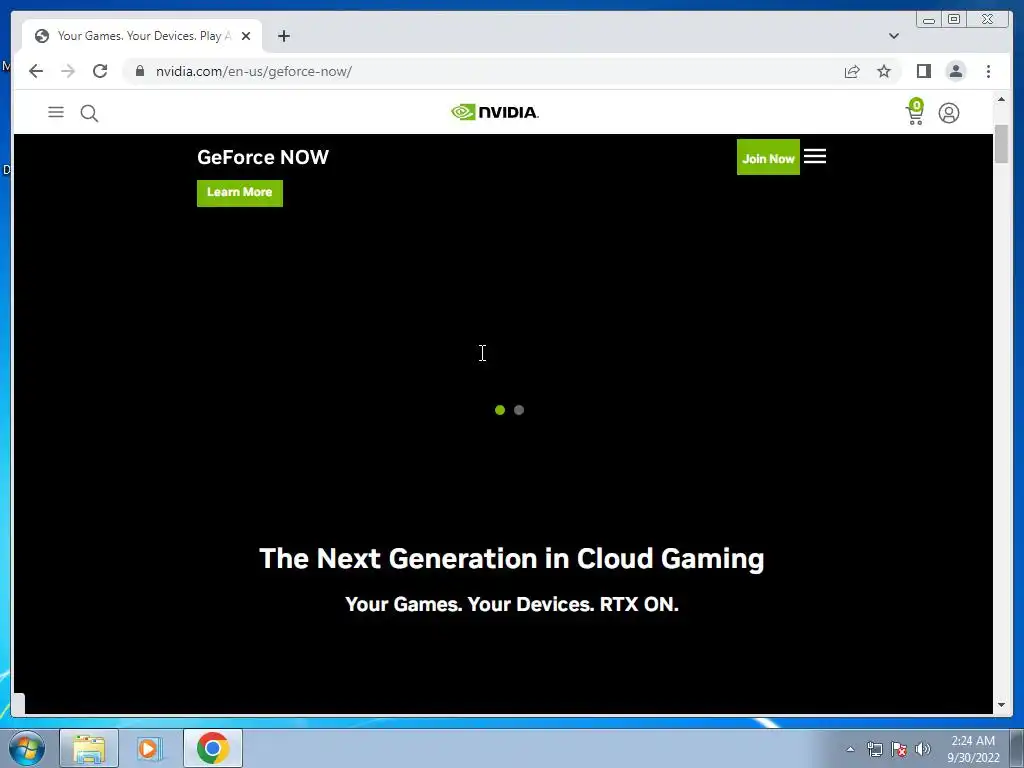1024x768 pixels.
Task: Show hidden system tray icons
Action: tap(850, 749)
